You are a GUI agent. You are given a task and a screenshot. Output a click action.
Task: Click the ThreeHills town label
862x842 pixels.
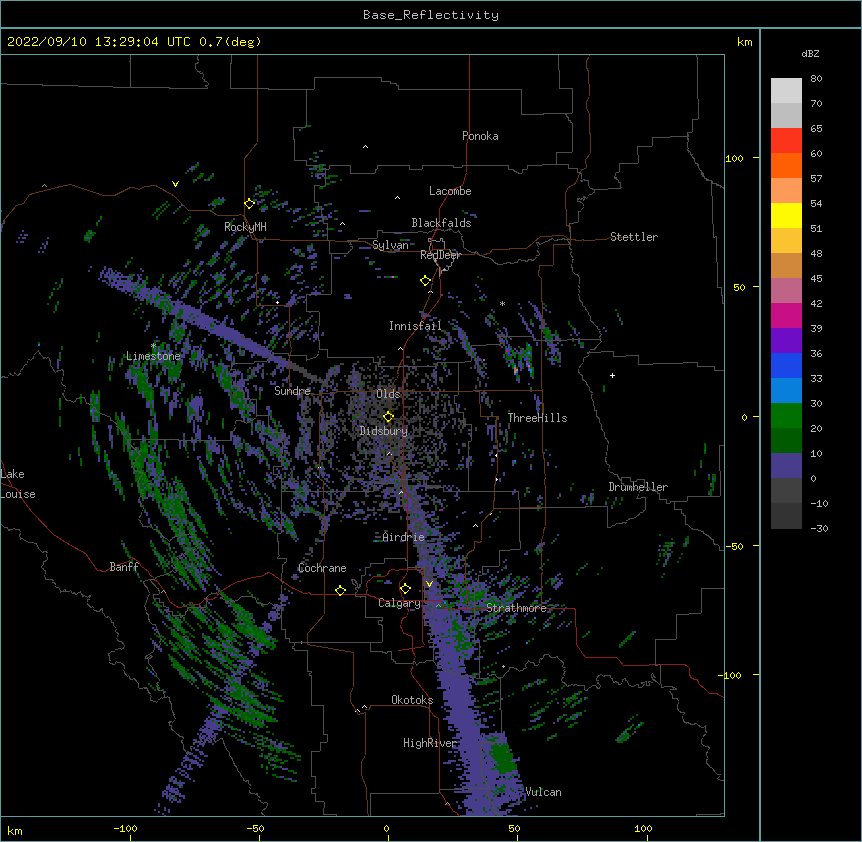[537, 418]
